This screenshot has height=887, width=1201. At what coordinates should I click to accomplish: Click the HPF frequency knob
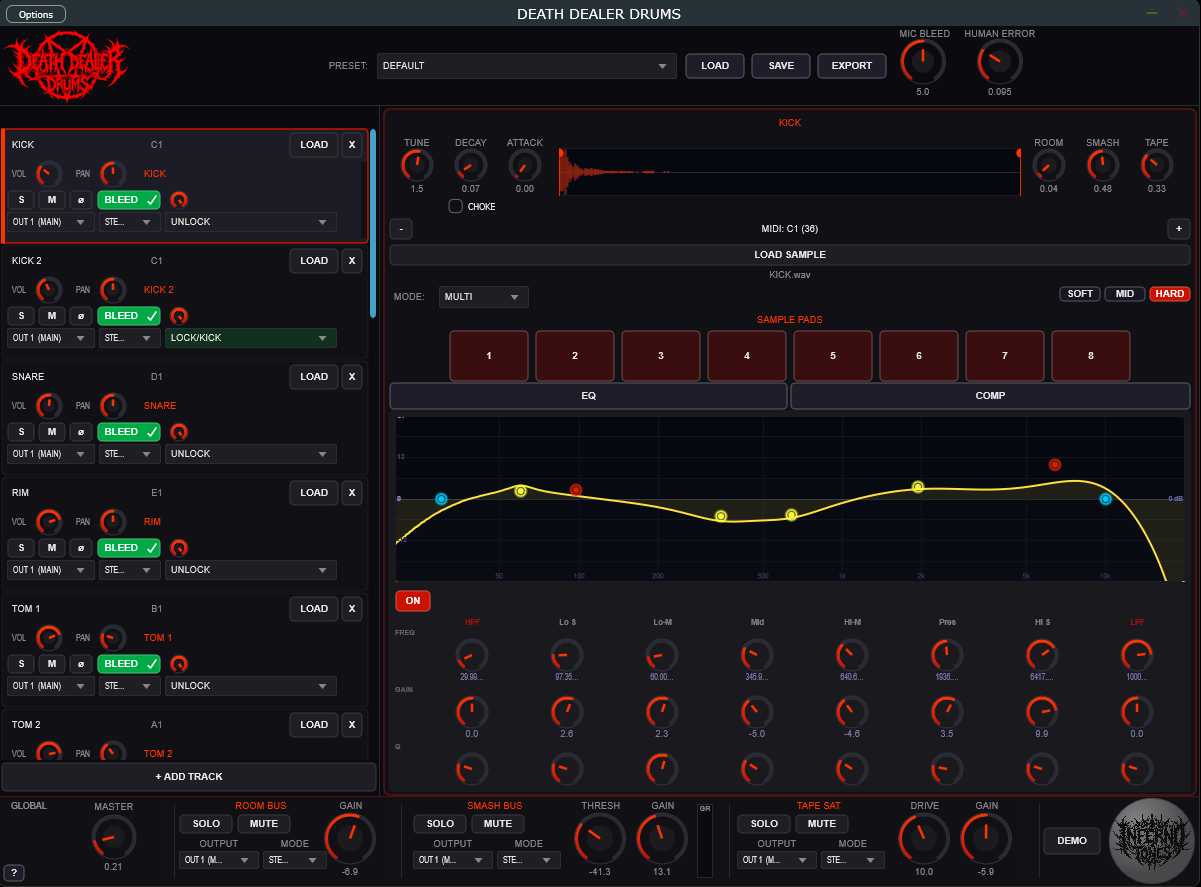471,655
